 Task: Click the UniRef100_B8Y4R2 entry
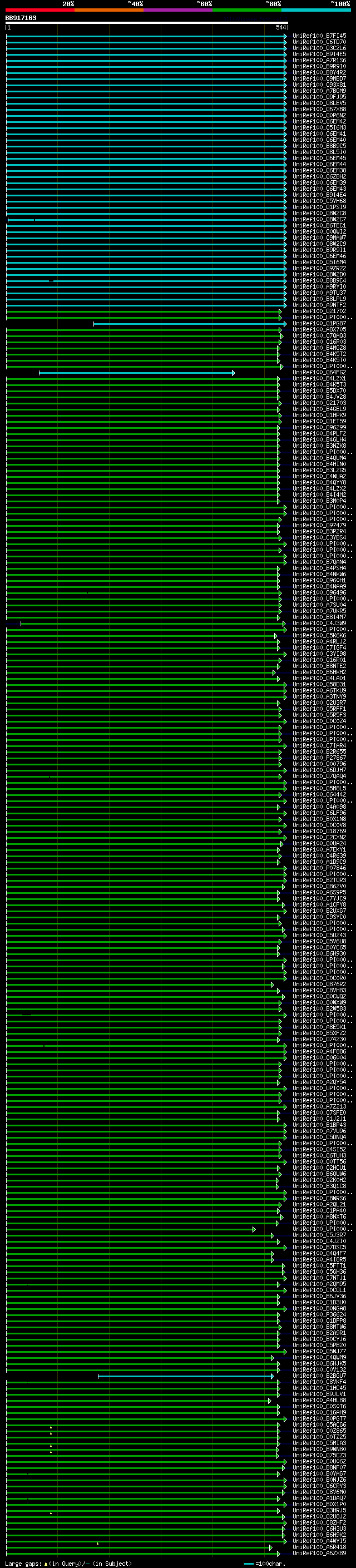319,72
